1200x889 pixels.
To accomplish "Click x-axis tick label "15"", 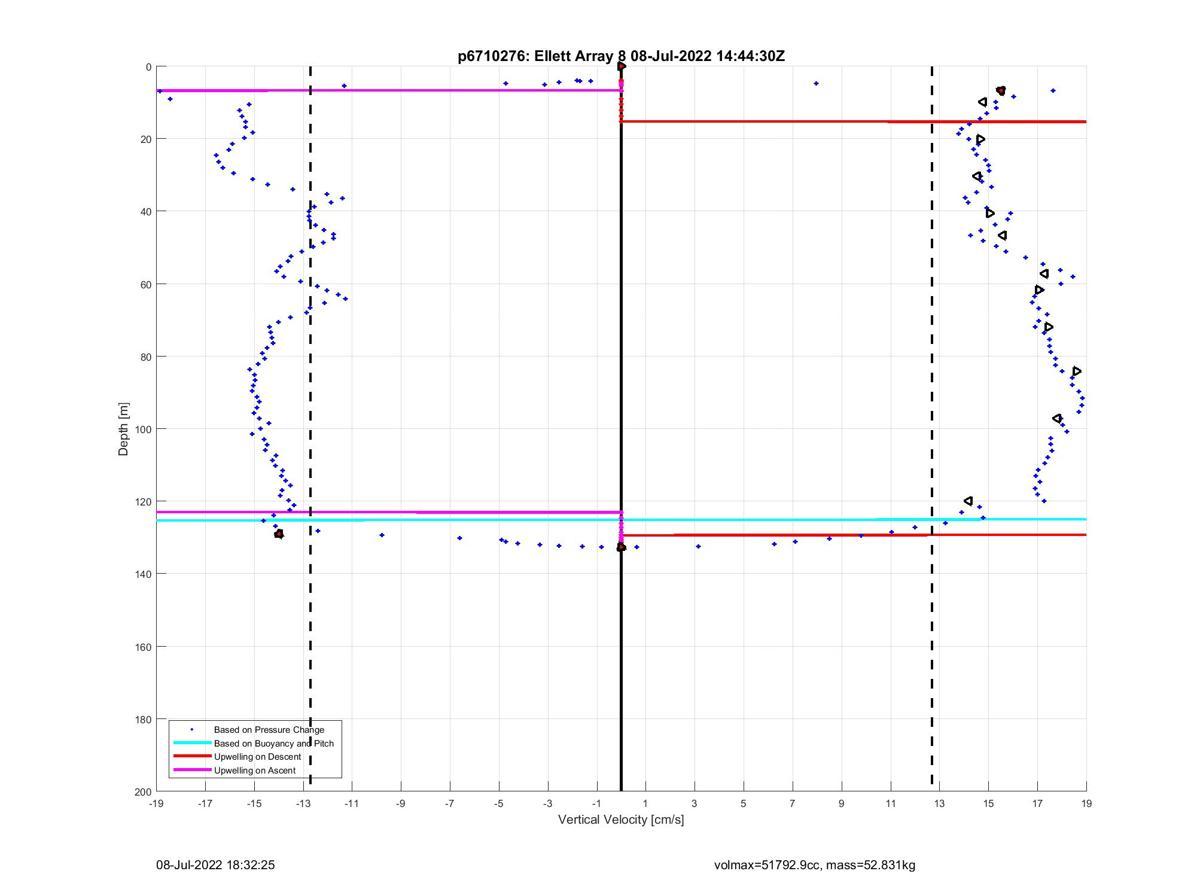I will (989, 803).
